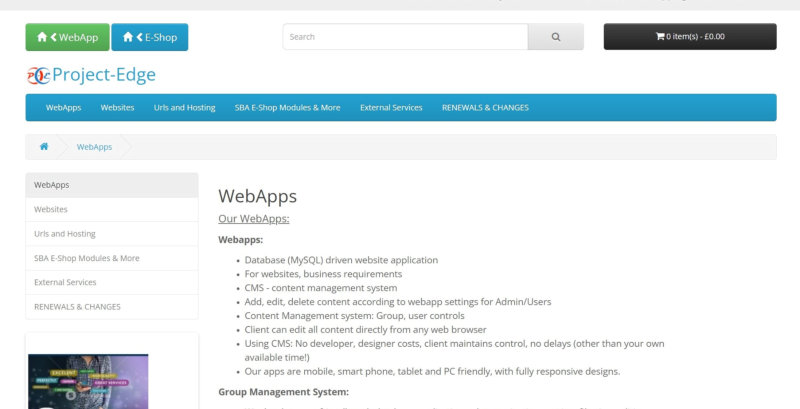Viewport: 800px width, 409px height.
Task: Click the blue E-Shop home button
Action: pyautogui.click(x=149, y=37)
